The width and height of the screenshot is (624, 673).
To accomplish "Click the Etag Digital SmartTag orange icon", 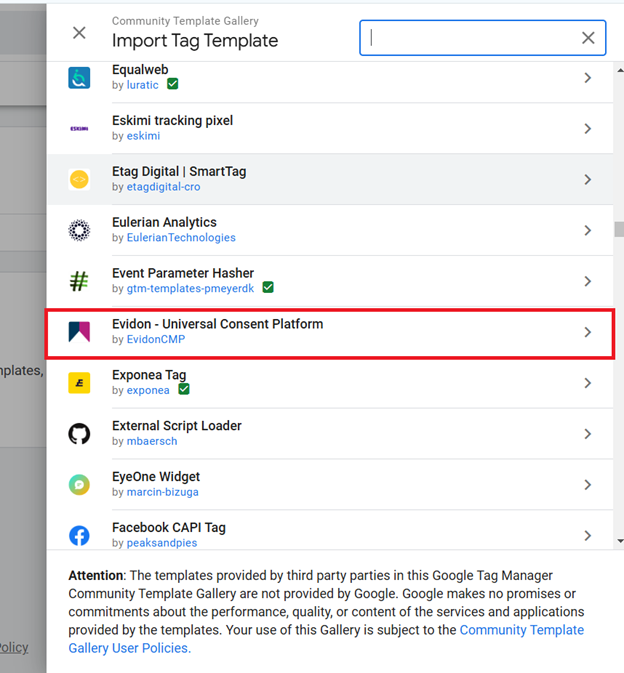I will pos(79,179).
